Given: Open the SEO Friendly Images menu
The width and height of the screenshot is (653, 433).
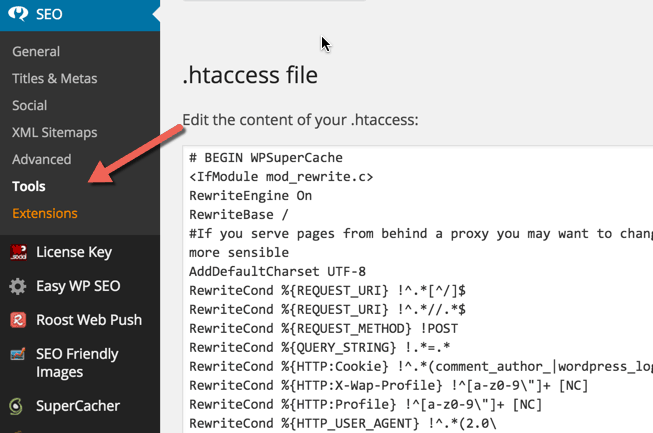Looking at the screenshot, I should pyautogui.click(x=77, y=363).
